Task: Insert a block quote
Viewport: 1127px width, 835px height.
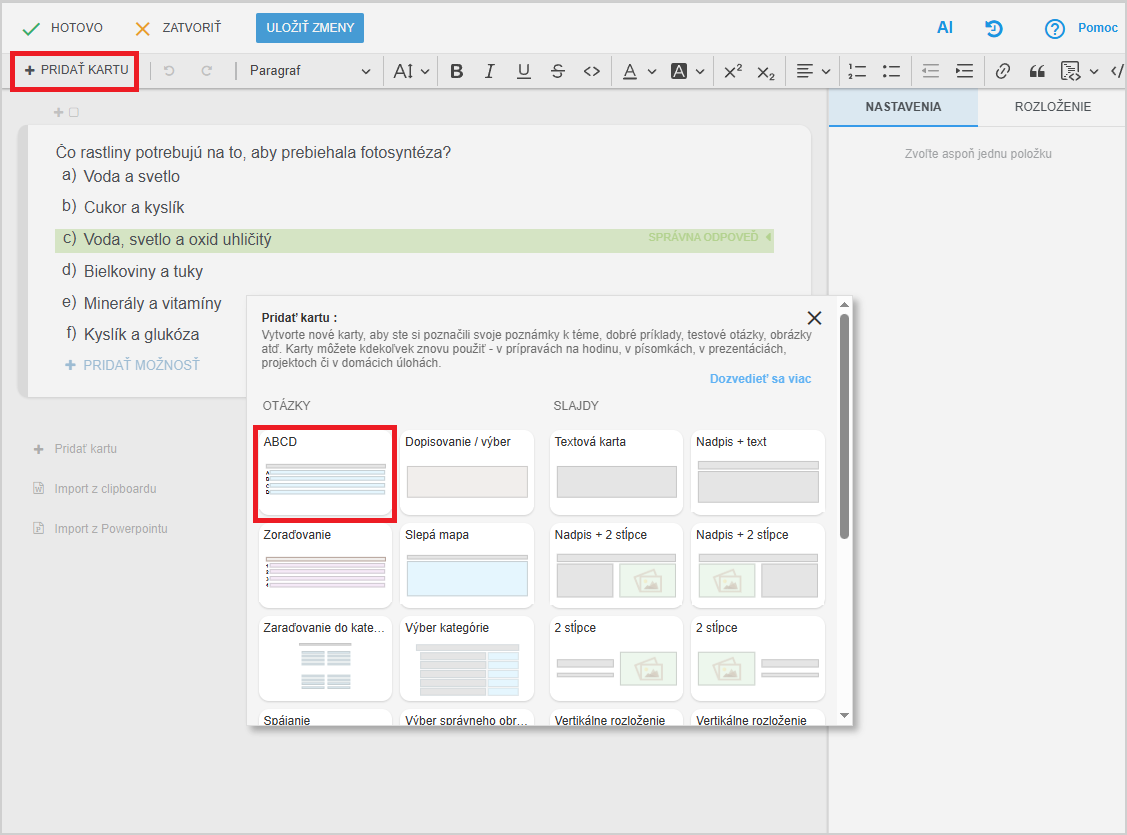Action: pos(1036,71)
